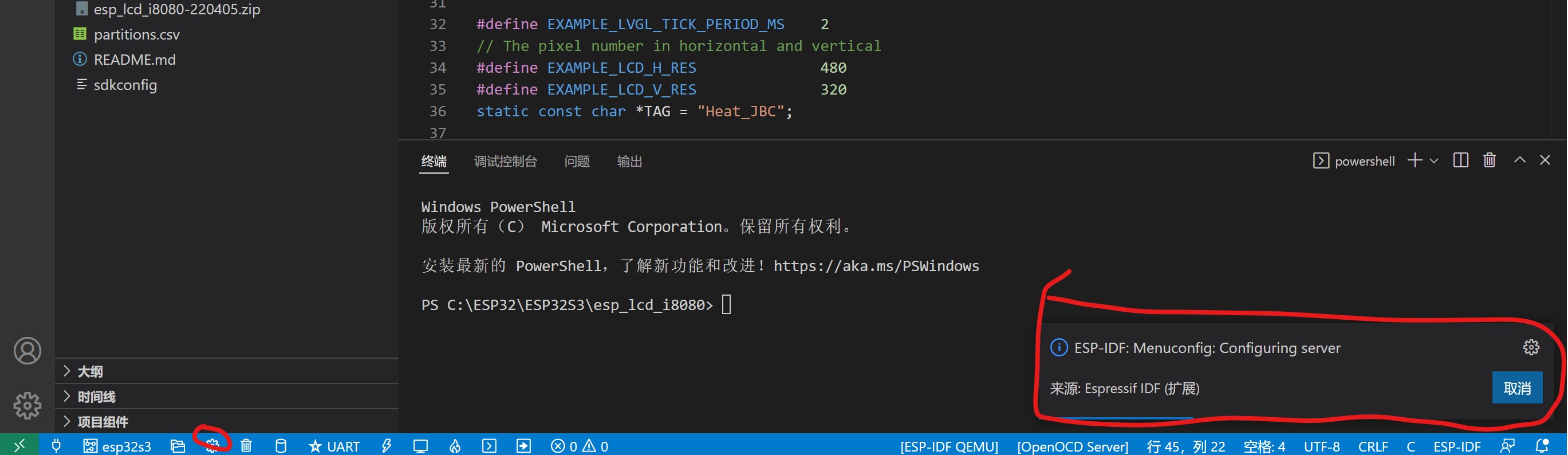Execute custom task arrow icon
The height and width of the screenshot is (455, 1568).
523,446
